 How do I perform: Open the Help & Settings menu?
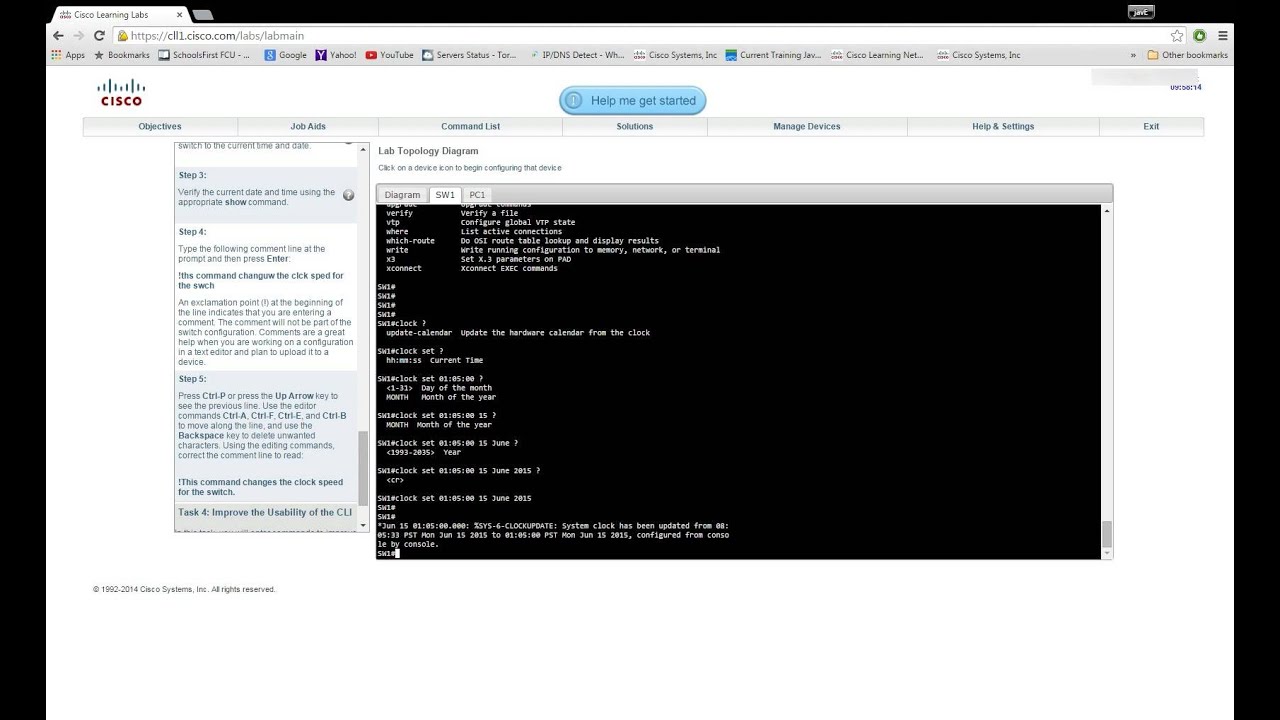pos(1003,126)
